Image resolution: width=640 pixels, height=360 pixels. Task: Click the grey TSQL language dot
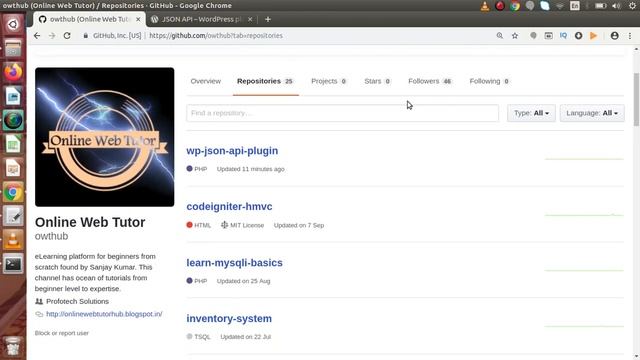click(x=189, y=336)
